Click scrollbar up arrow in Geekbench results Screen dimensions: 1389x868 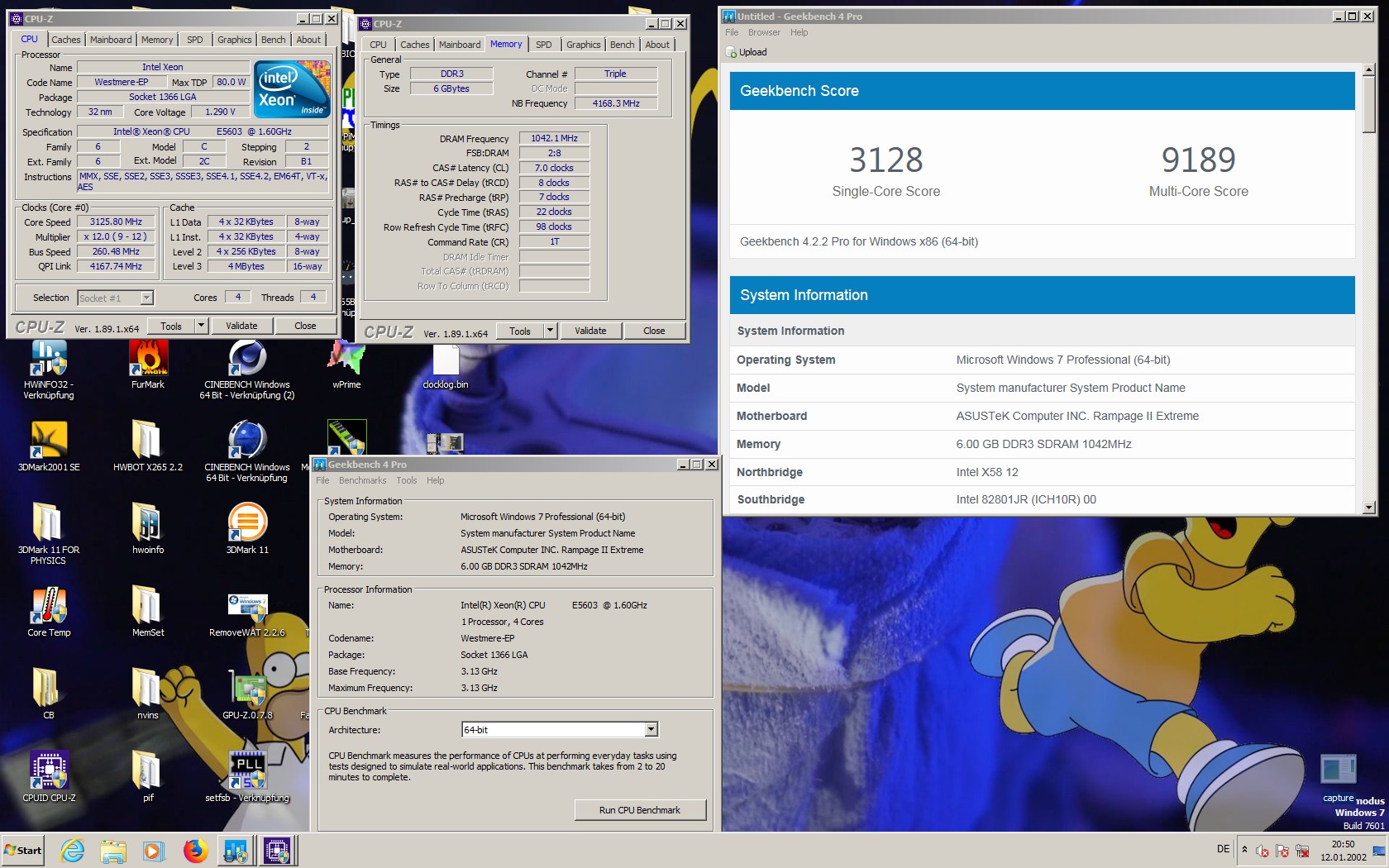[x=1369, y=70]
